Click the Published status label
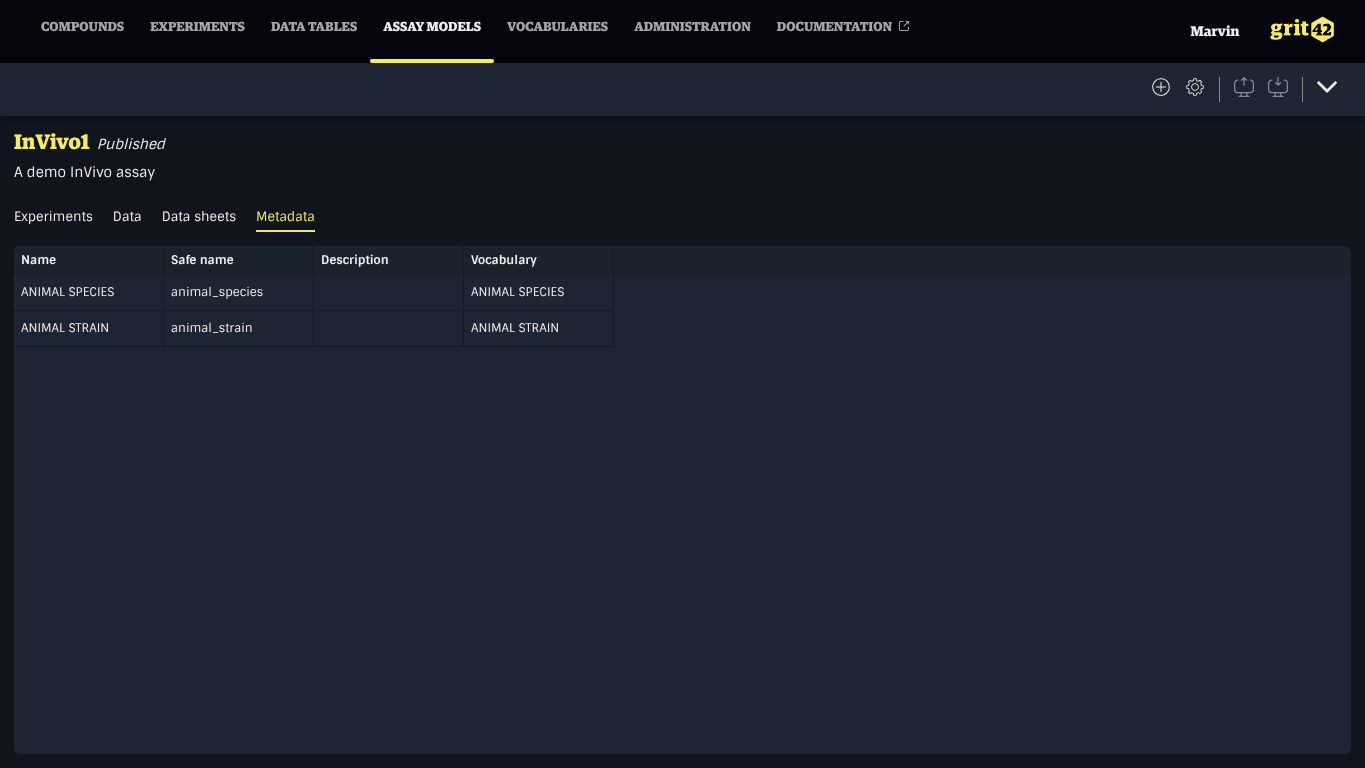 click(131, 144)
